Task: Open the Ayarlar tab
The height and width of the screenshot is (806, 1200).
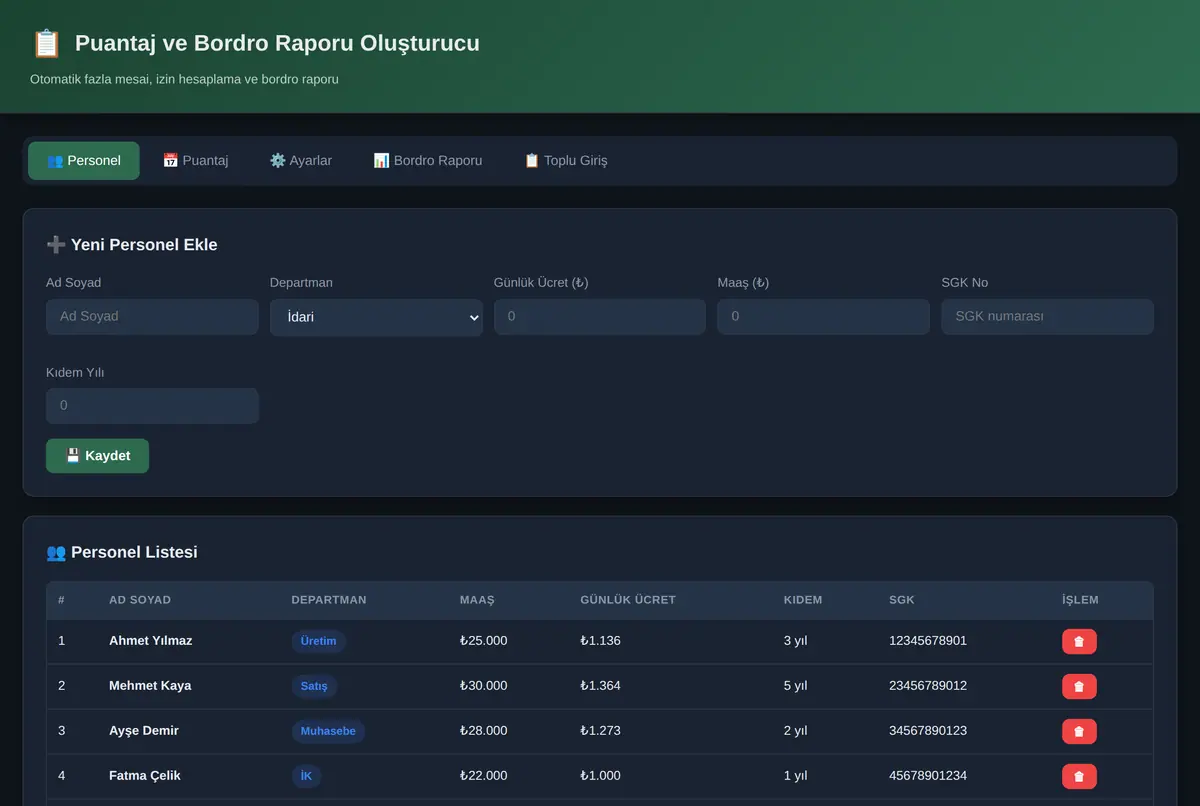Action: click(301, 161)
